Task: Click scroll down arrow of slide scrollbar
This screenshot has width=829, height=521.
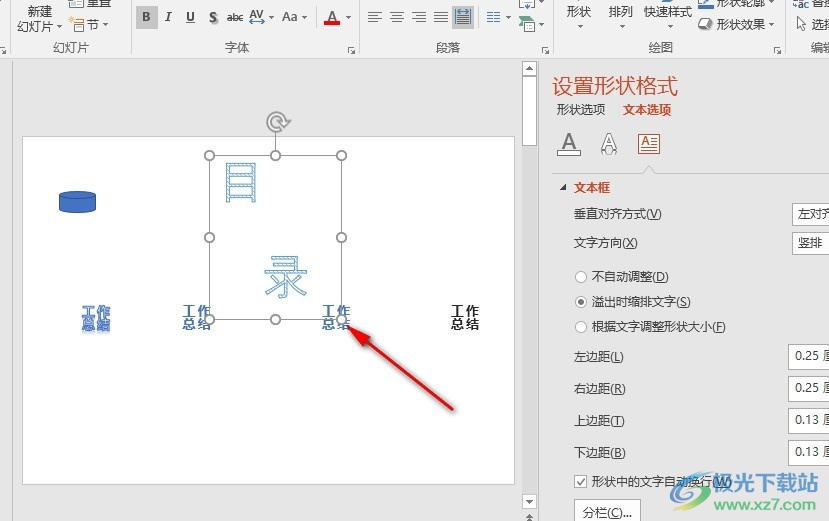Action: (529, 501)
